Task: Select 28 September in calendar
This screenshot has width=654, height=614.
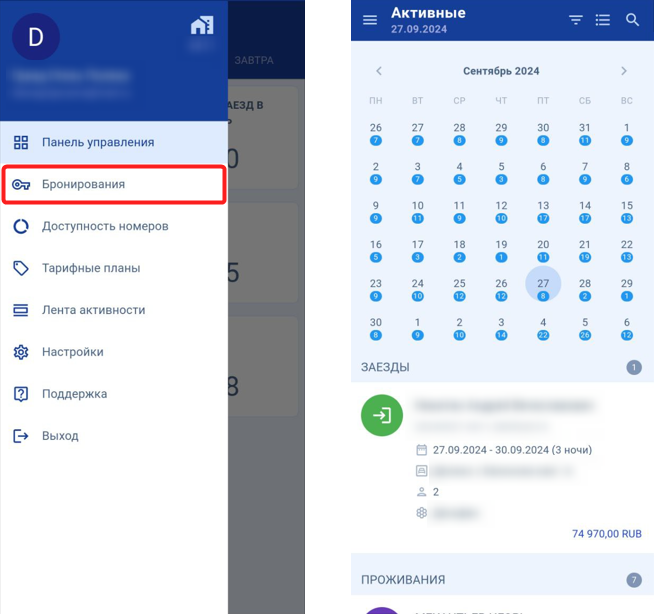Action: click(x=585, y=289)
